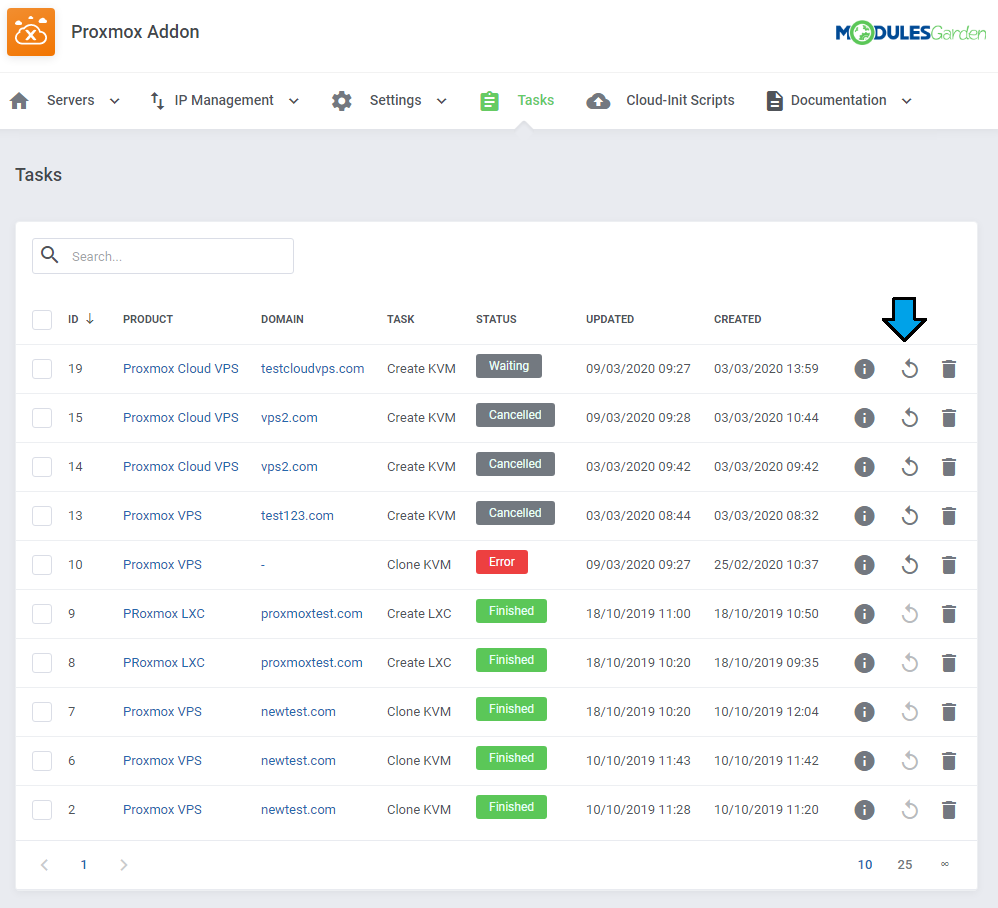Image resolution: width=998 pixels, height=908 pixels.
Task: Open PRoxmox LXC product for task 9
Action: [x=164, y=614]
